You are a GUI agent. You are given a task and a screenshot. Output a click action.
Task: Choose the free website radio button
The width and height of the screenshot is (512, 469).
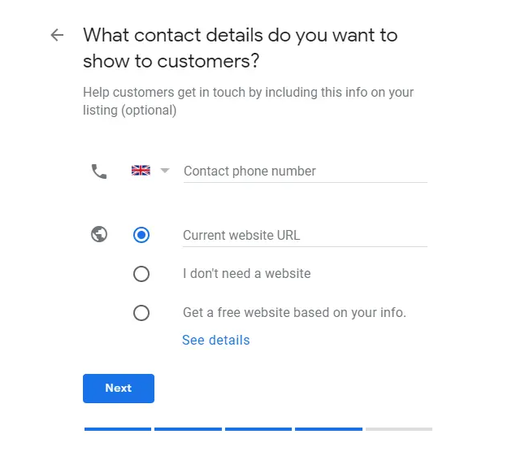coord(141,313)
